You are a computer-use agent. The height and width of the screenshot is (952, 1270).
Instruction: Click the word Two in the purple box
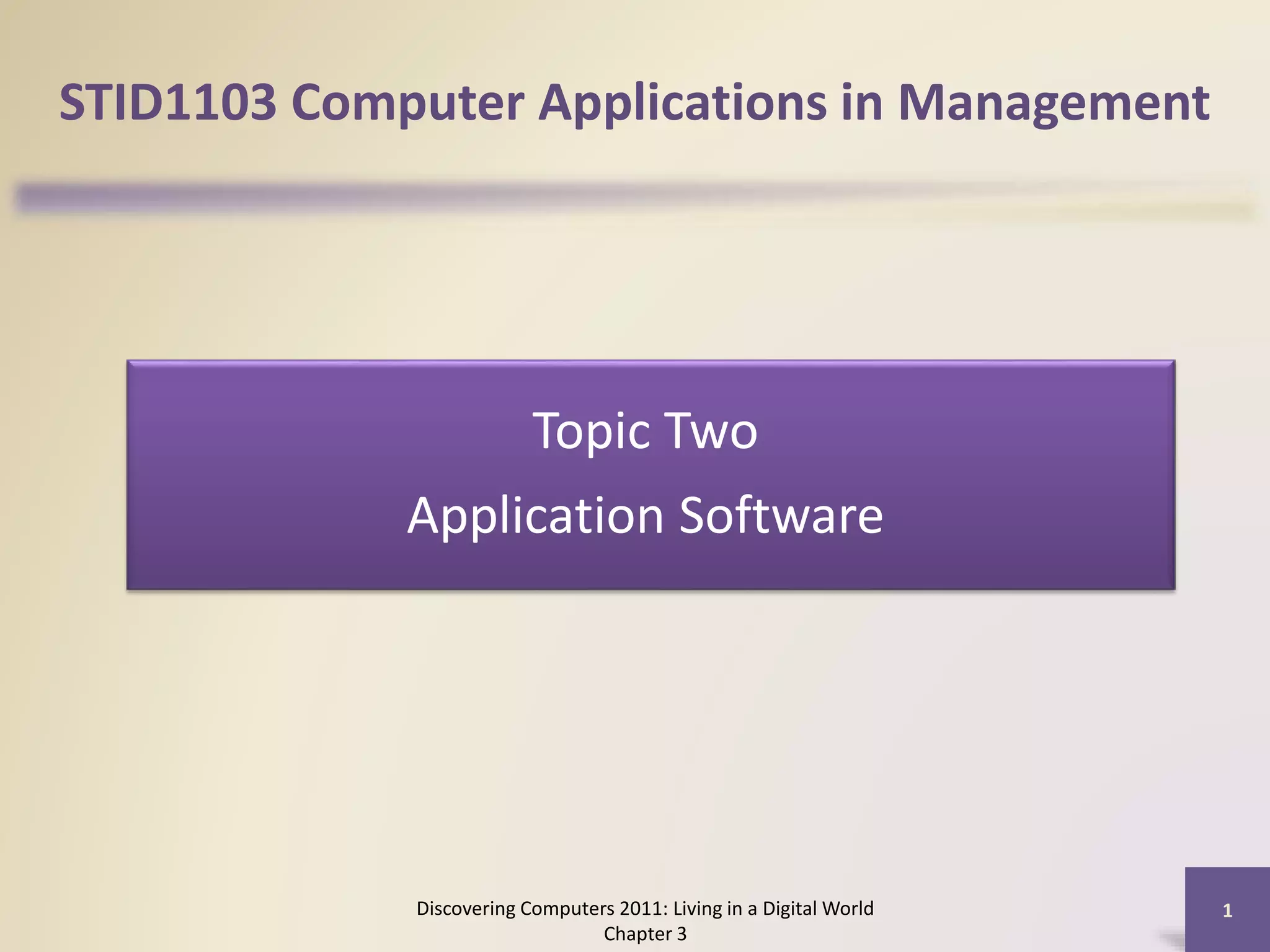(711, 431)
